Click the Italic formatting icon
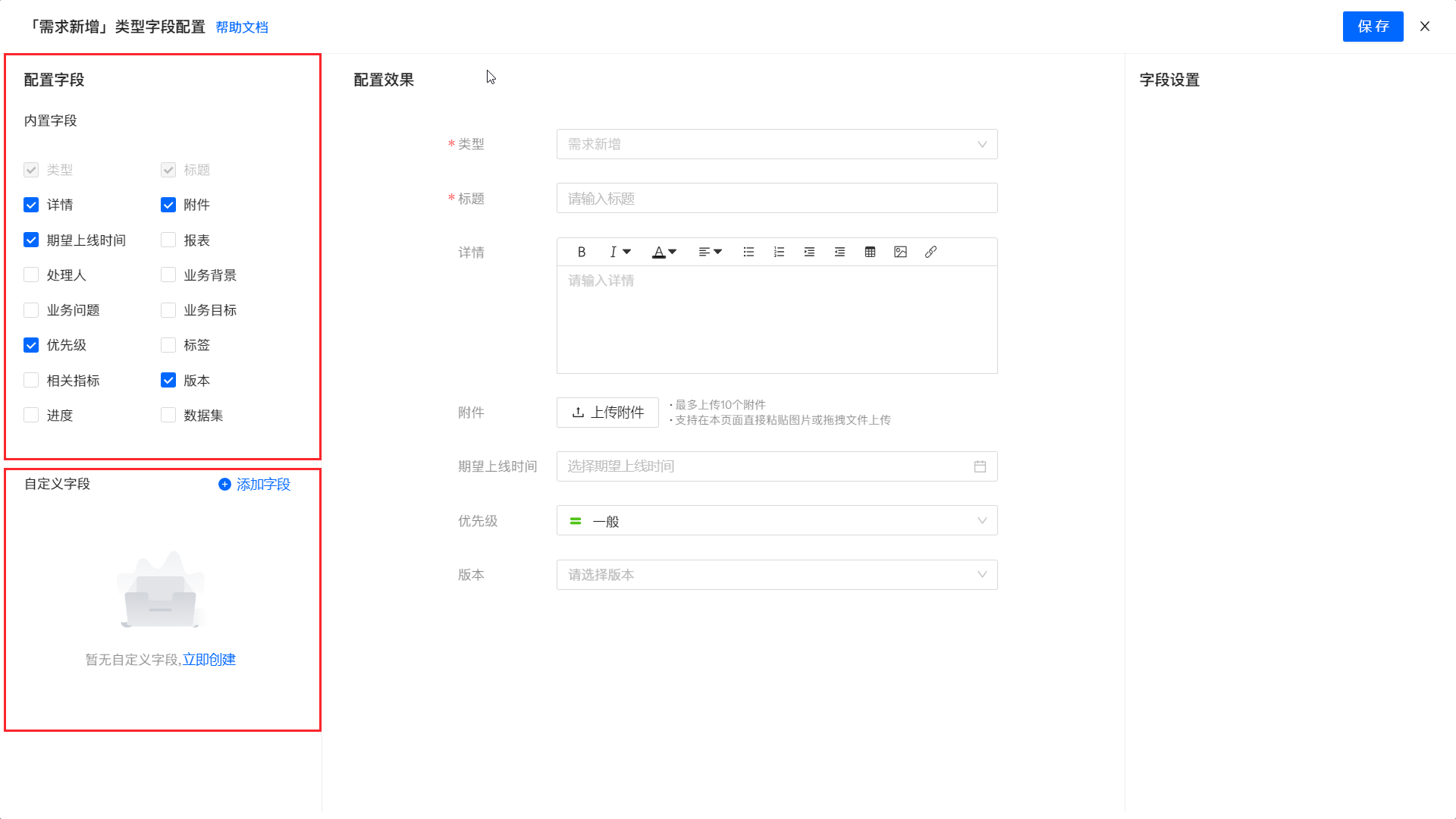Screen dimensions: 1456x819 click(x=613, y=252)
